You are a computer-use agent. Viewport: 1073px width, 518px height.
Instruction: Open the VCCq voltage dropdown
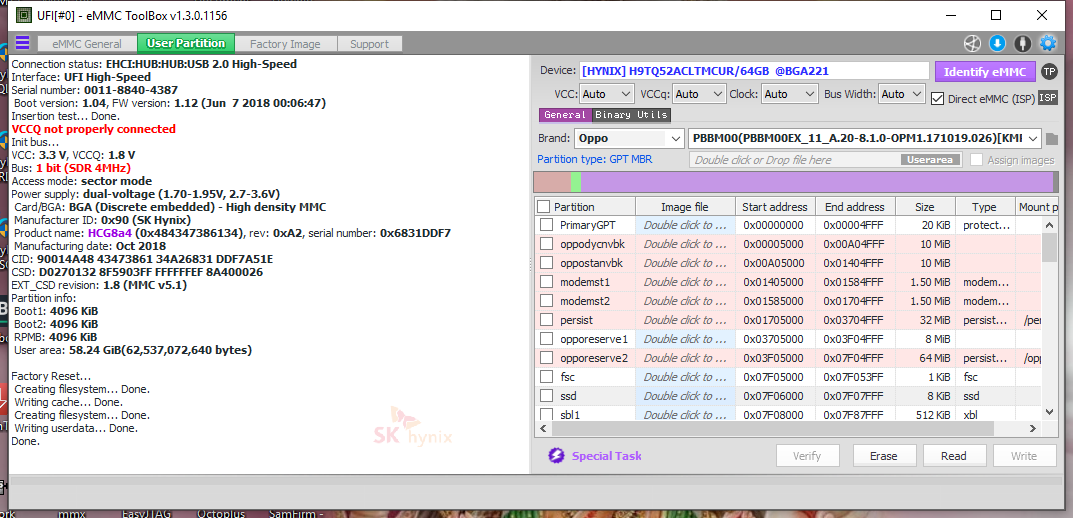tap(699, 94)
